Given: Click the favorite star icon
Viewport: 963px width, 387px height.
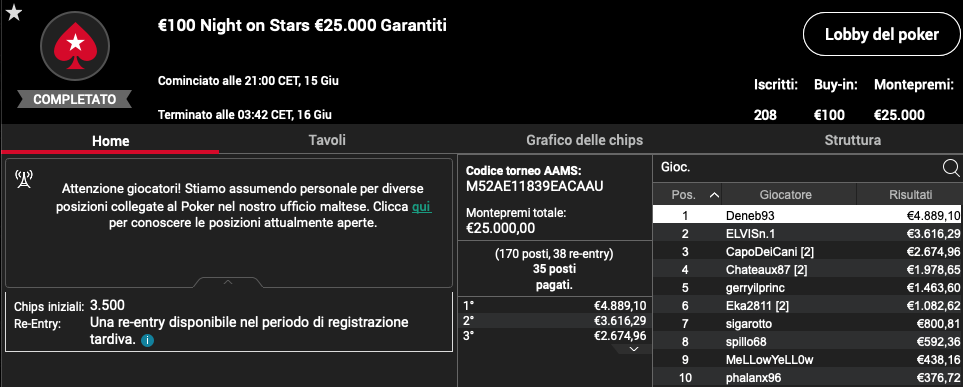Looking at the screenshot, I should pyautogui.click(x=14, y=12).
